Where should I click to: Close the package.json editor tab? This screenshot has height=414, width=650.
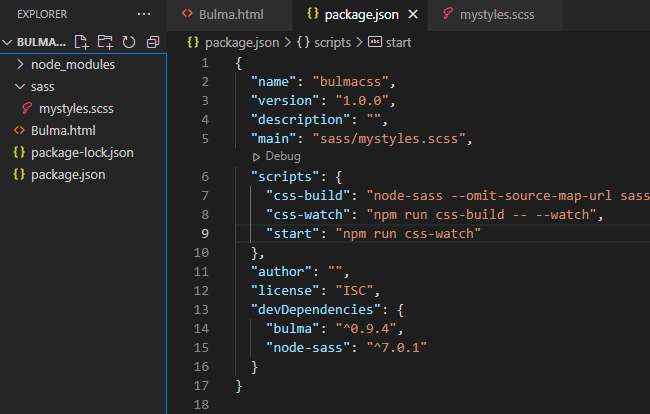(x=413, y=15)
